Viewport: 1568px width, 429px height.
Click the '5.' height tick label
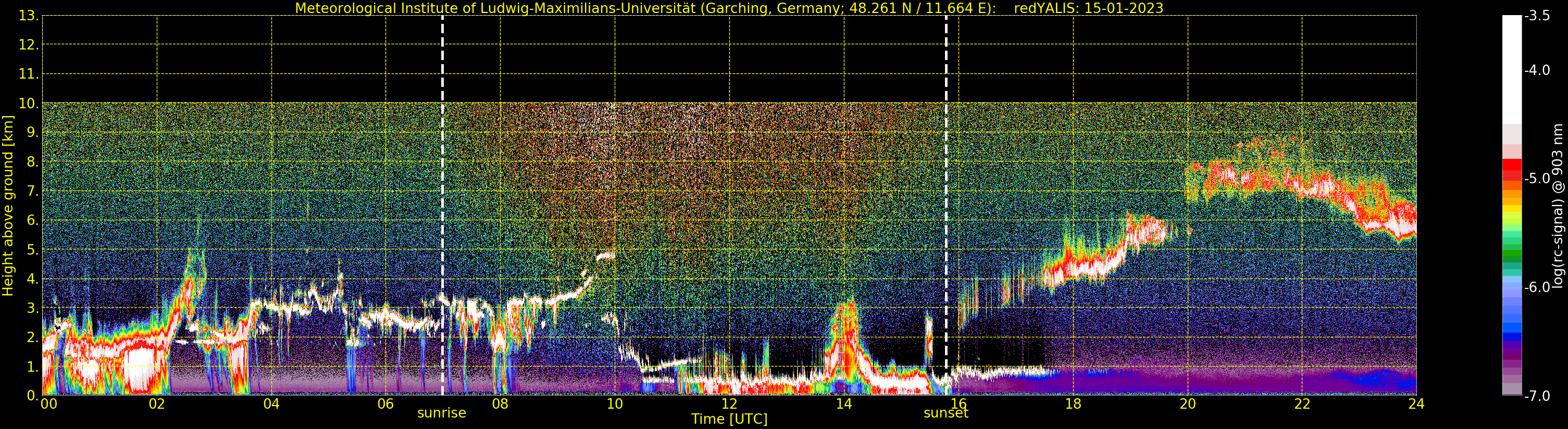[32, 250]
